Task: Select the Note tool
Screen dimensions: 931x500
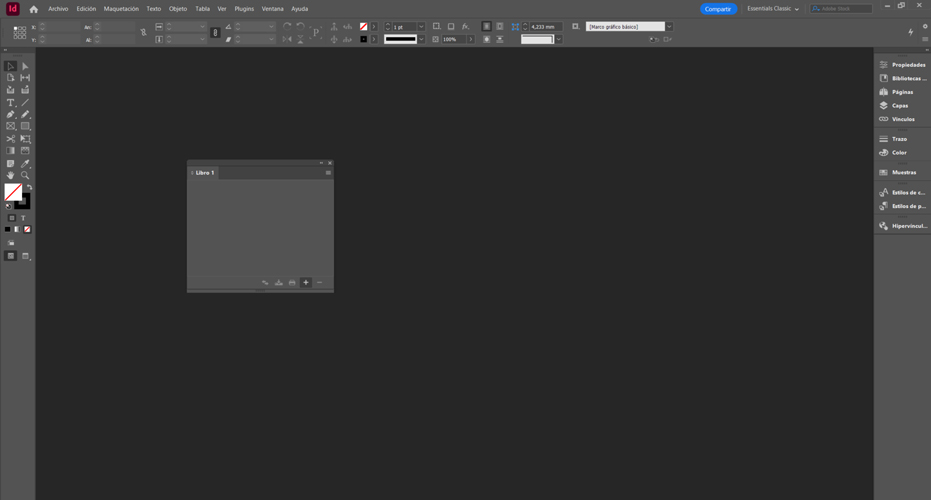Action: click(x=11, y=163)
